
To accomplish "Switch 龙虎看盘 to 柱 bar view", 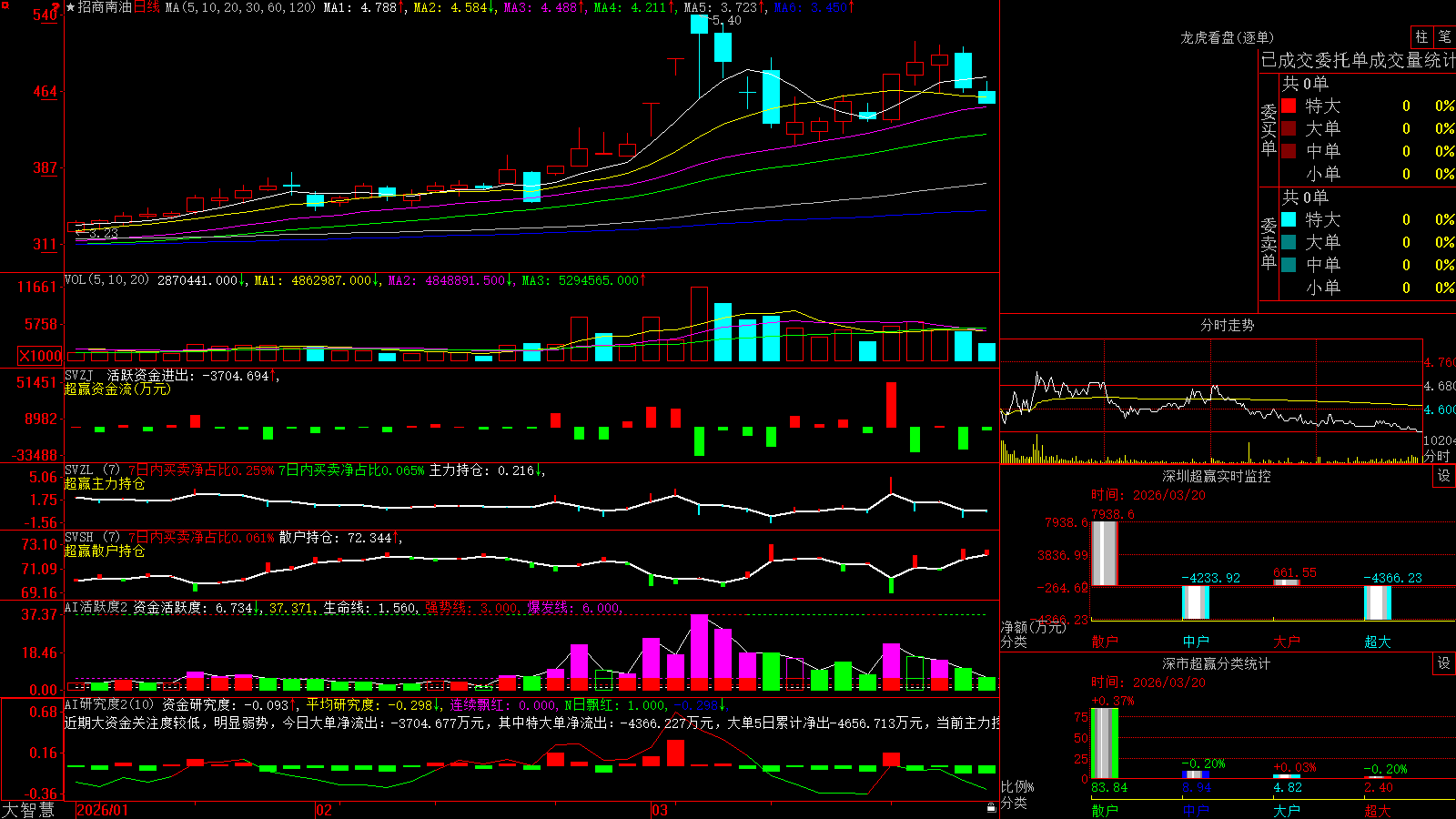I will pos(1421,36).
